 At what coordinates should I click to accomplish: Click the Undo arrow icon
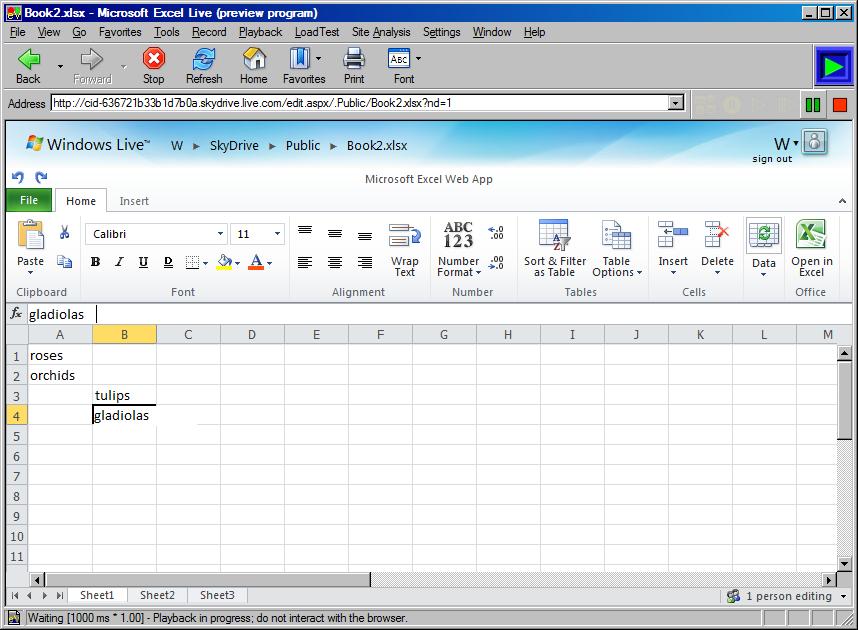pyautogui.click(x=18, y=177)
